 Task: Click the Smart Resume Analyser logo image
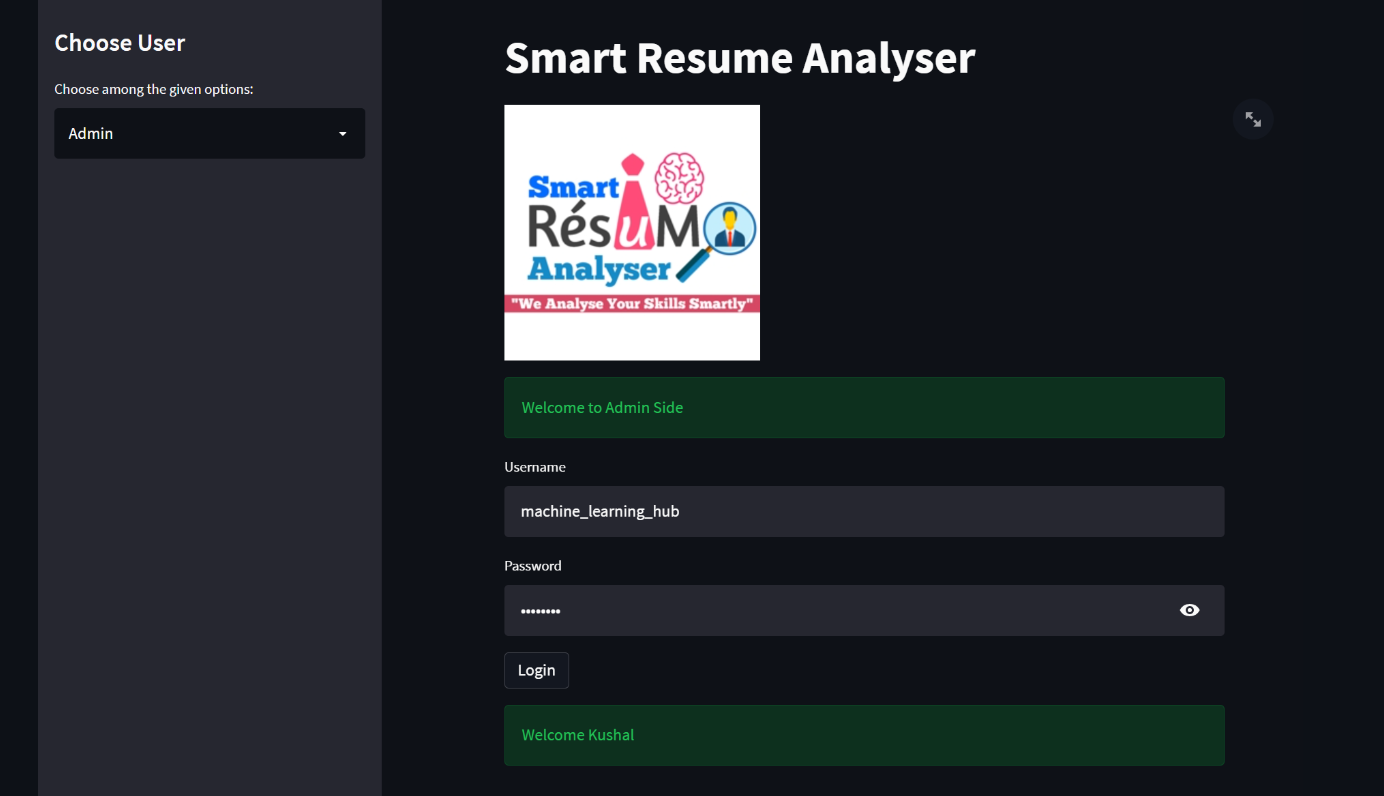pos(632,232)
